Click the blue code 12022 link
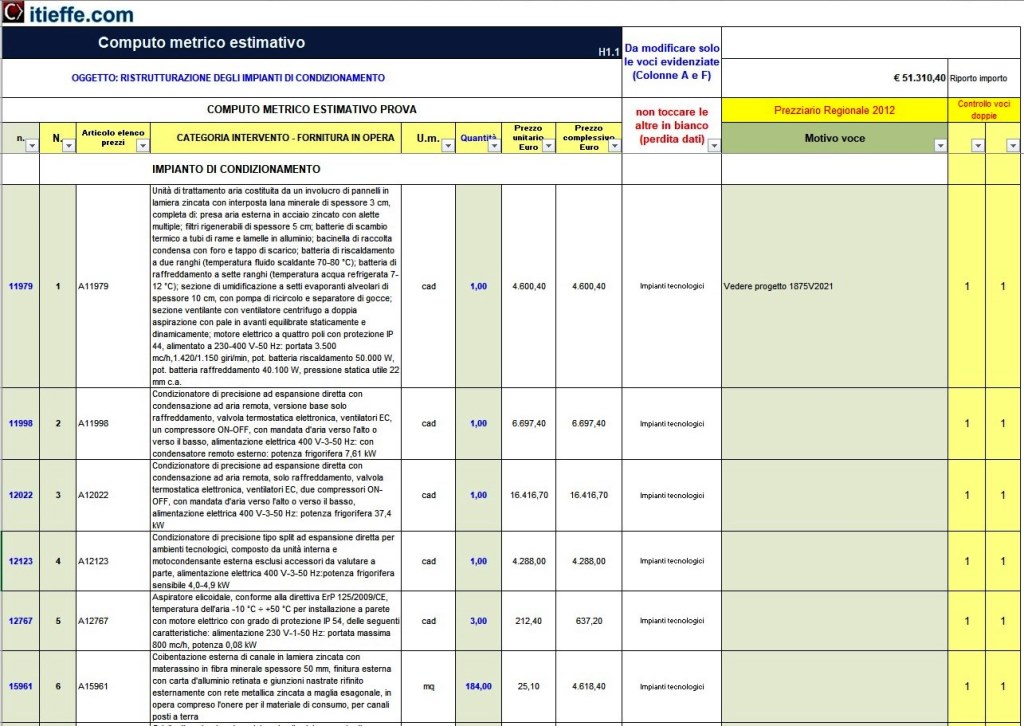Screen dimensions: 1024x726 [x=21, y=495]
